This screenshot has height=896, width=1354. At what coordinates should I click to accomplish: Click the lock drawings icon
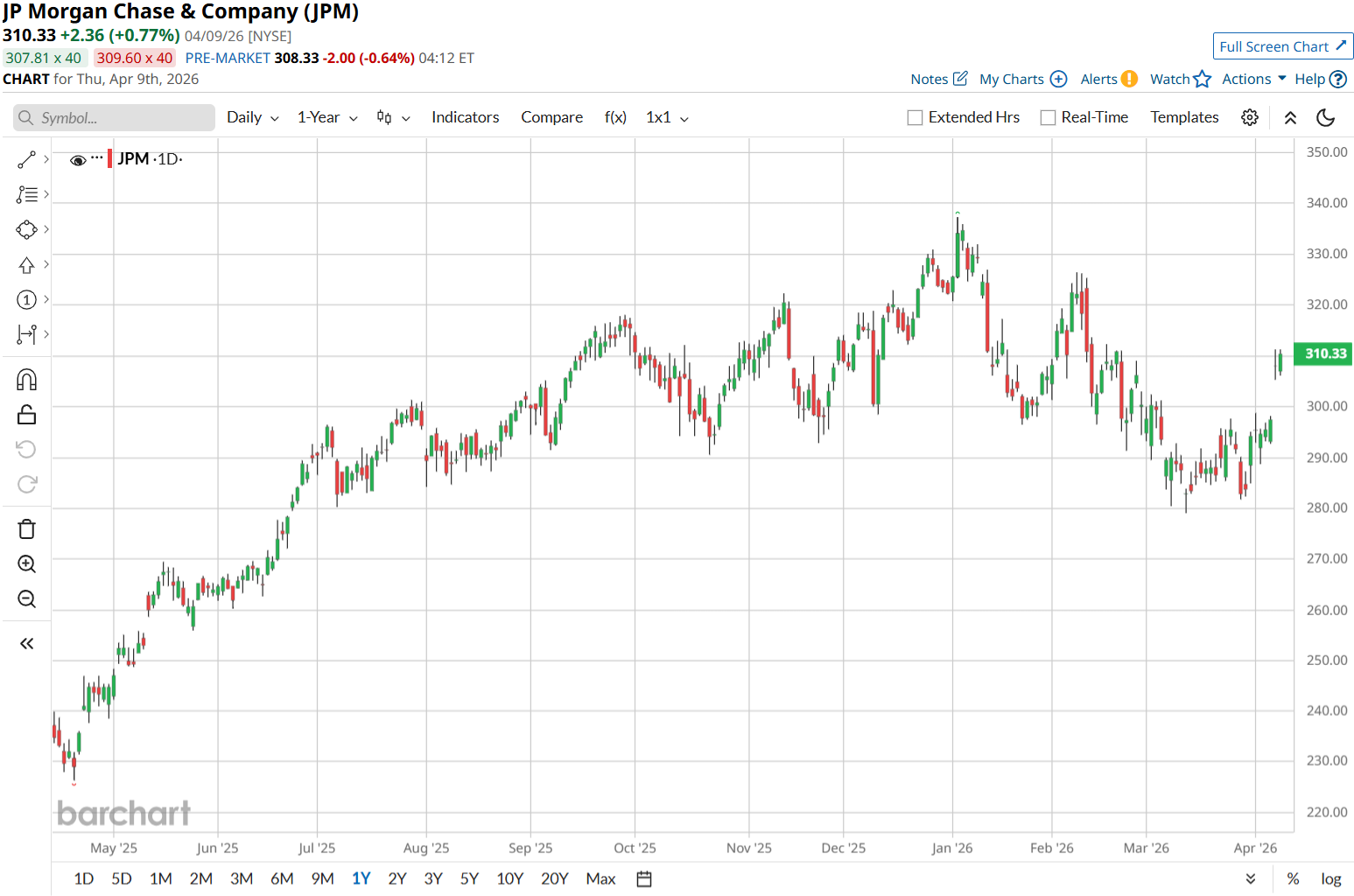point(27,415)
